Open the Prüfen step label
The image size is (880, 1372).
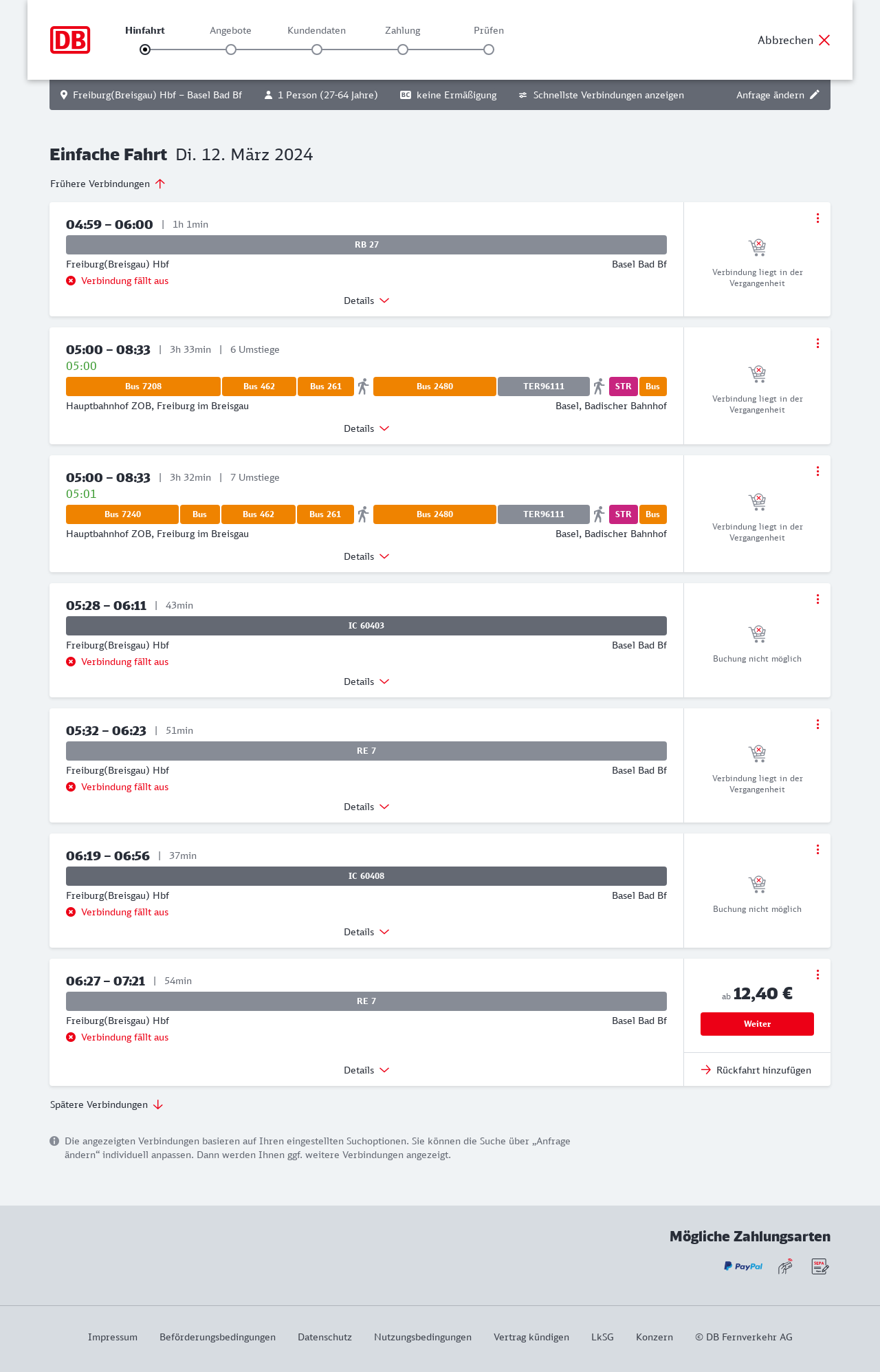click(x=489, y=30)
